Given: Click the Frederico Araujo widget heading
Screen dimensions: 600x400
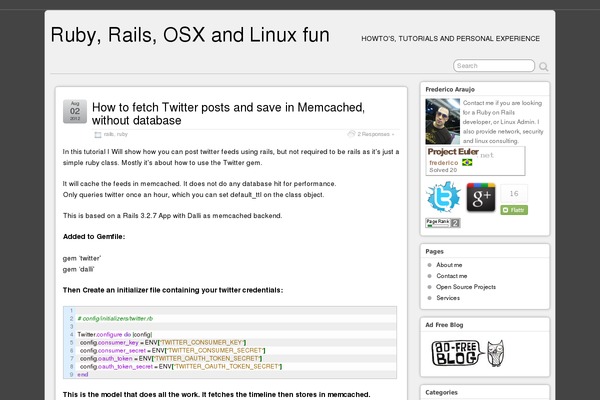Looking at the screenshot, I should tap(450, 89).
